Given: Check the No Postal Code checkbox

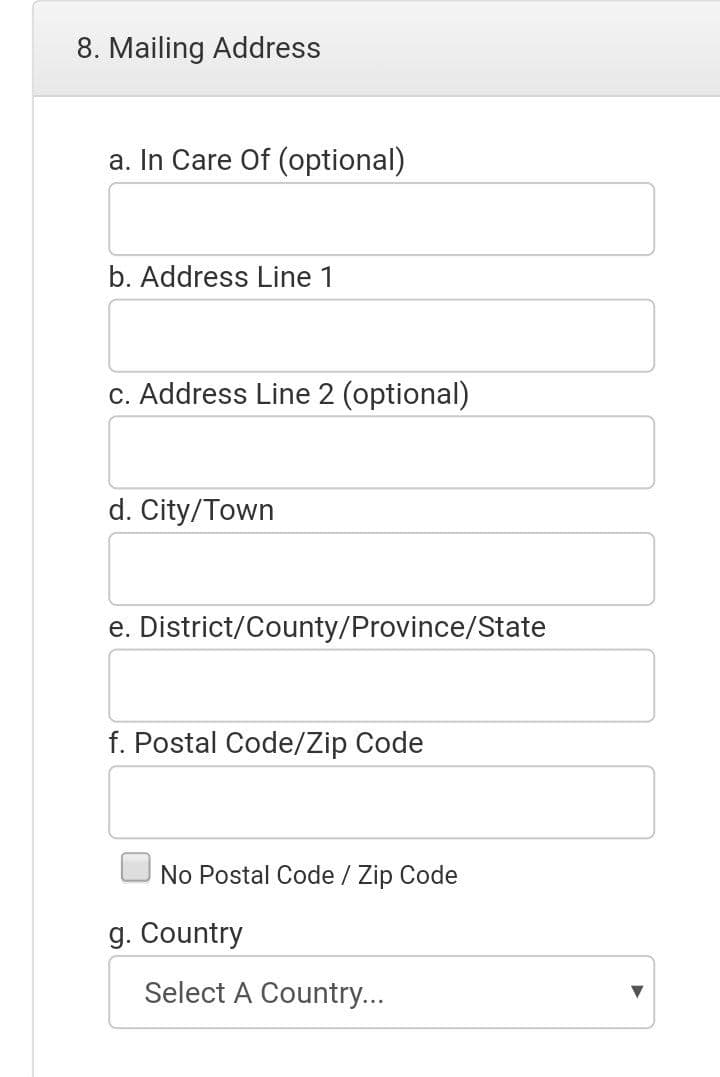Looking at the screenshot, I should tap(135, 867).
